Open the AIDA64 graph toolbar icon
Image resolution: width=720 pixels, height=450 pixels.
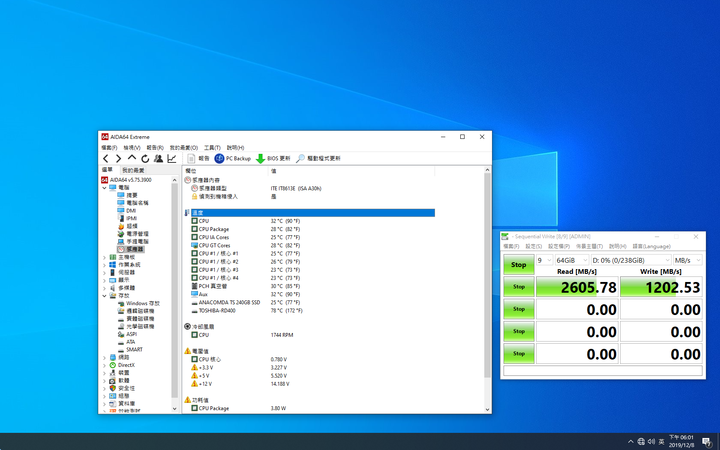pyautogui.click(x=172, y=158)
